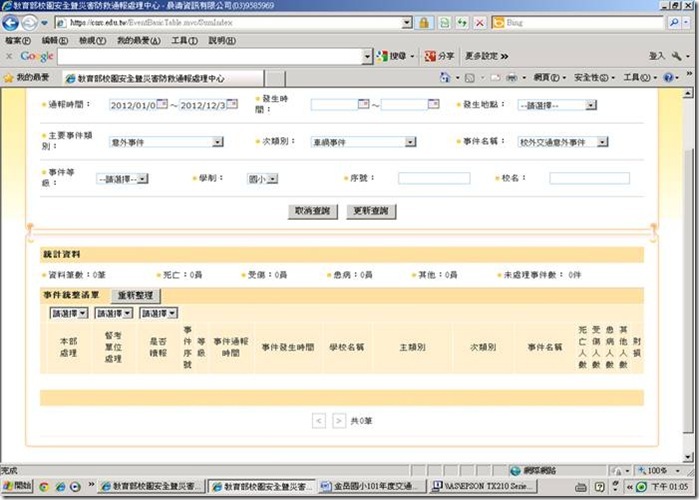Image resolution: width=699 pixels, height=500 pixels.
Task: Click the 序號 input field
Action: point(434,178)
